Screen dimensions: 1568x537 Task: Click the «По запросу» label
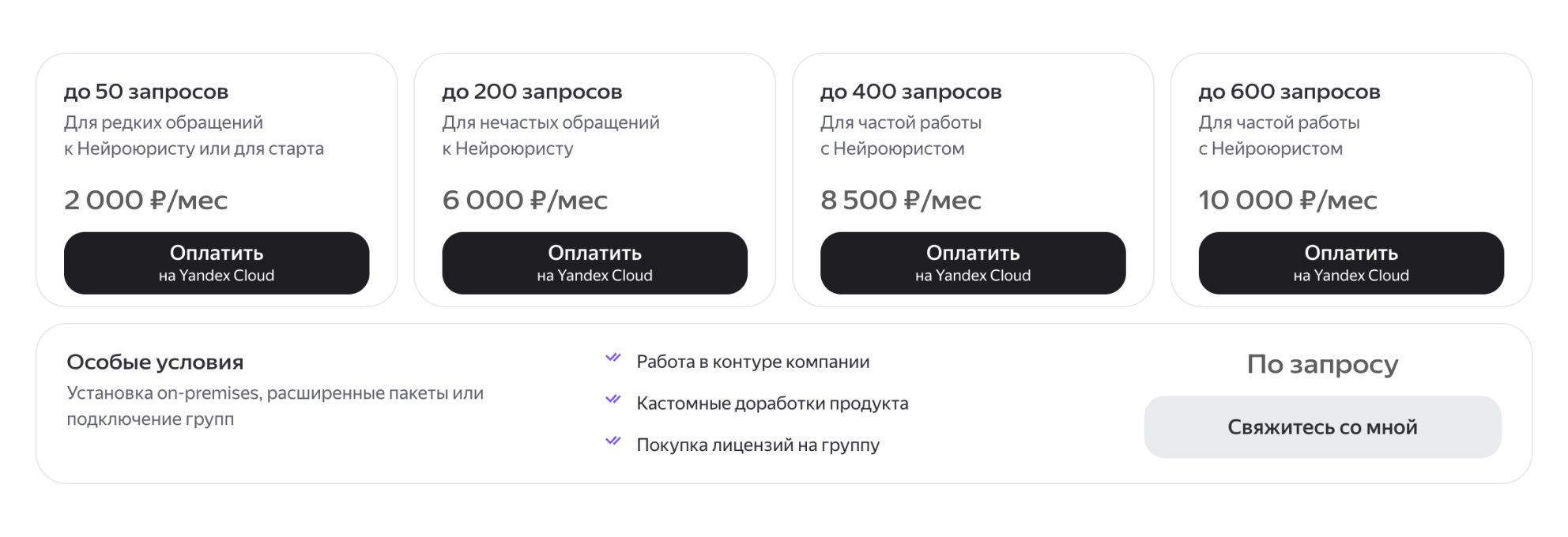(1321, 364)
